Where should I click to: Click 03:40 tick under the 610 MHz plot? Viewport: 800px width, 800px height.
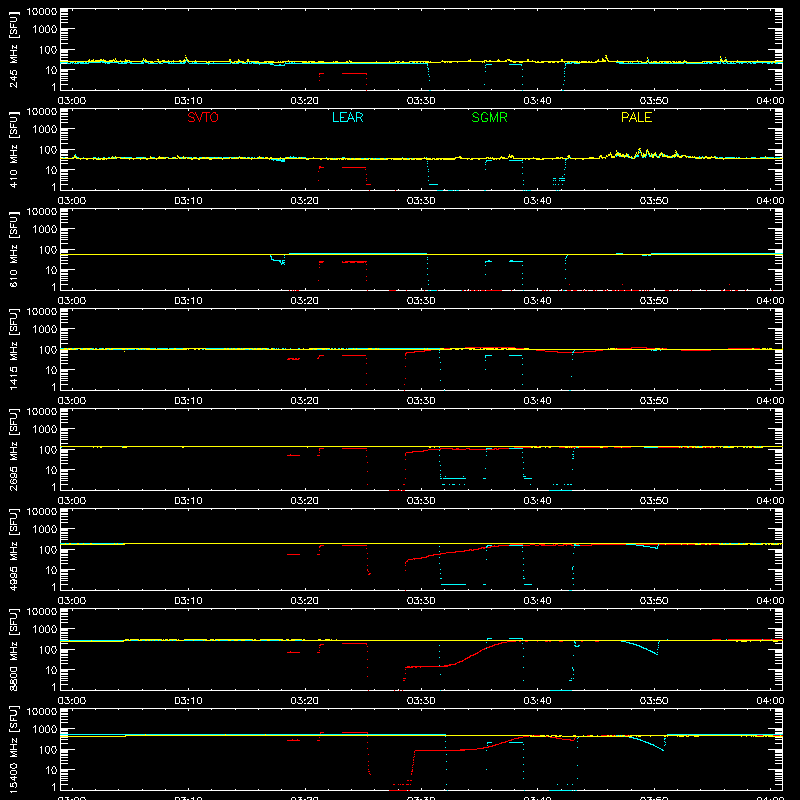pyautogui.click(x=537, y=301)
